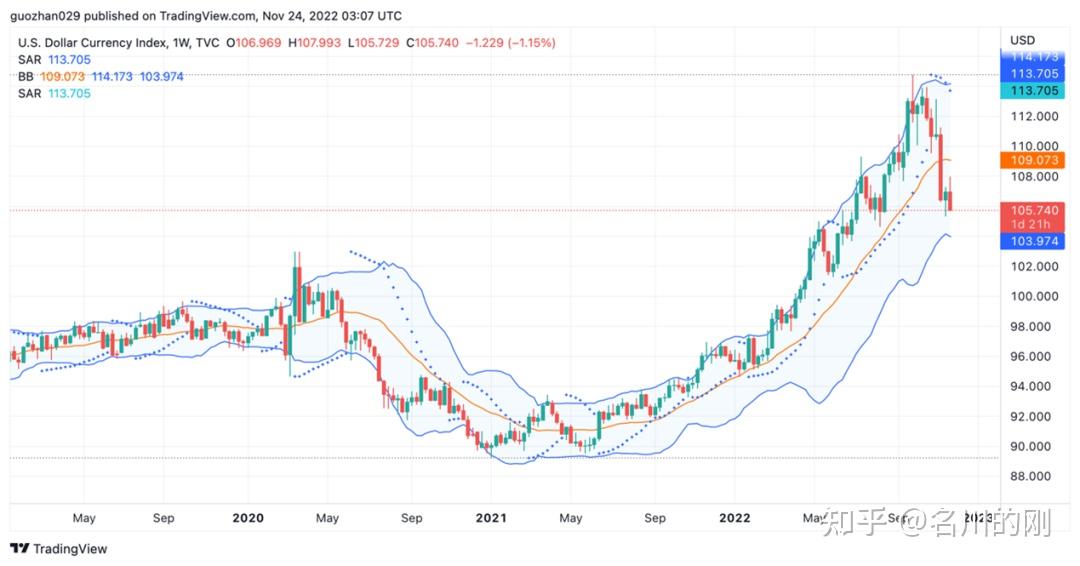Click the 2022 marker on time axis

tap(735, 518)
